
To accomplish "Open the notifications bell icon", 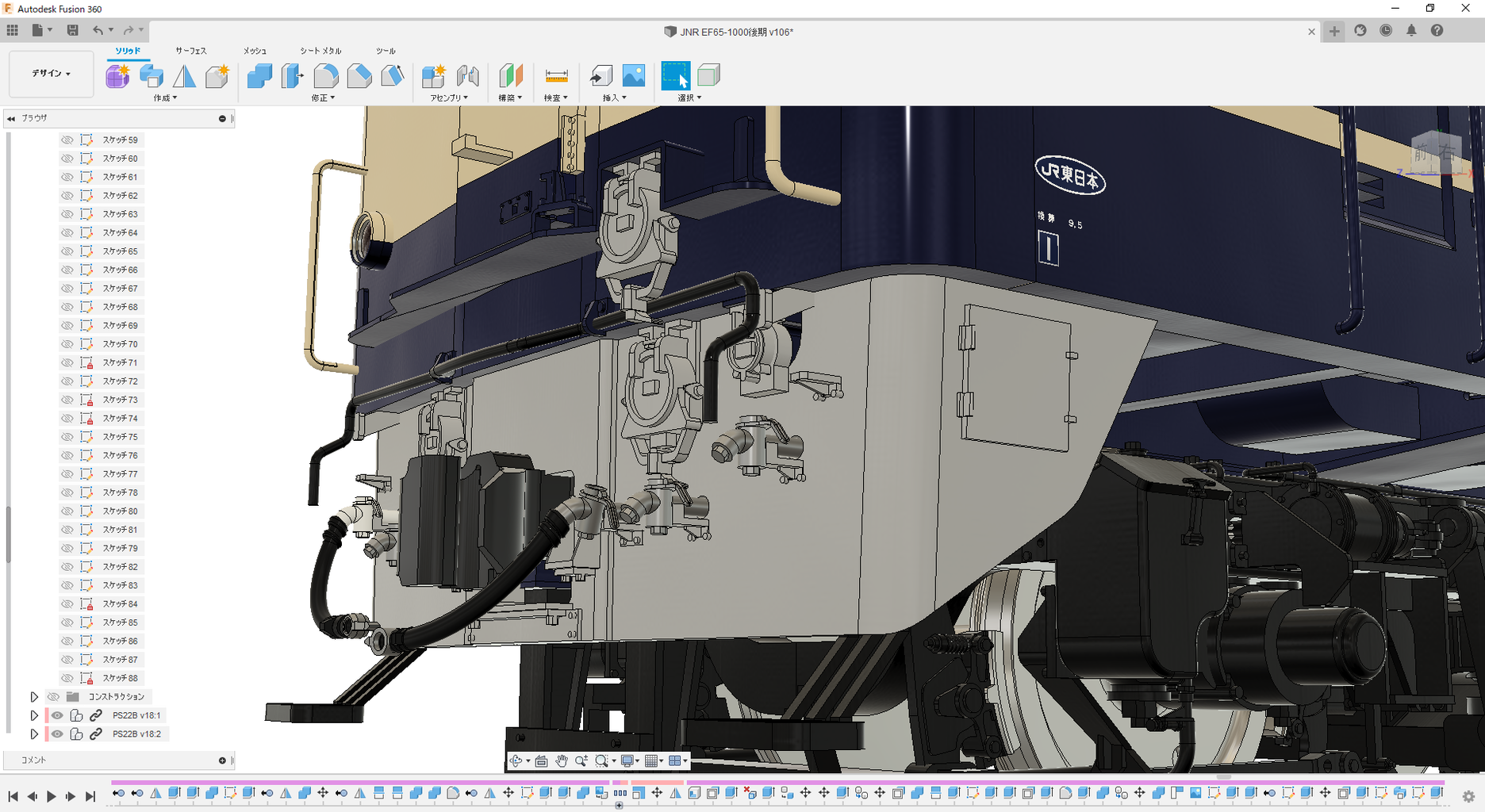I will 1410,31.
